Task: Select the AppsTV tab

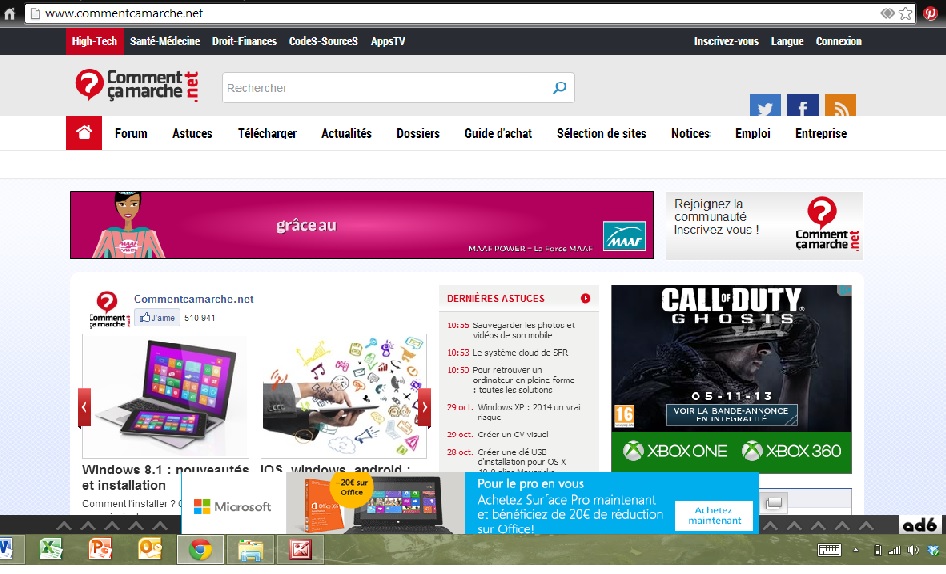Action: click(x=388, y=41)
